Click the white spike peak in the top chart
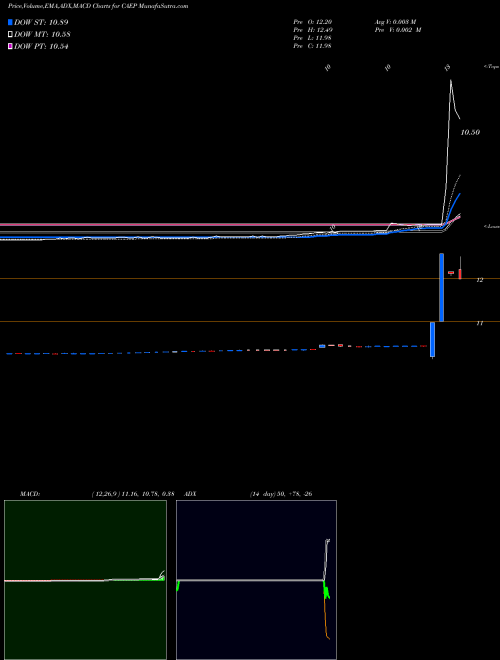 (451, 80)
